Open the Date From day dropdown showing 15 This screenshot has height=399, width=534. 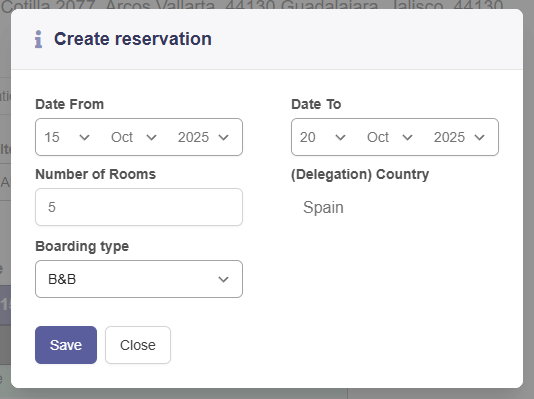click(67, 137)
